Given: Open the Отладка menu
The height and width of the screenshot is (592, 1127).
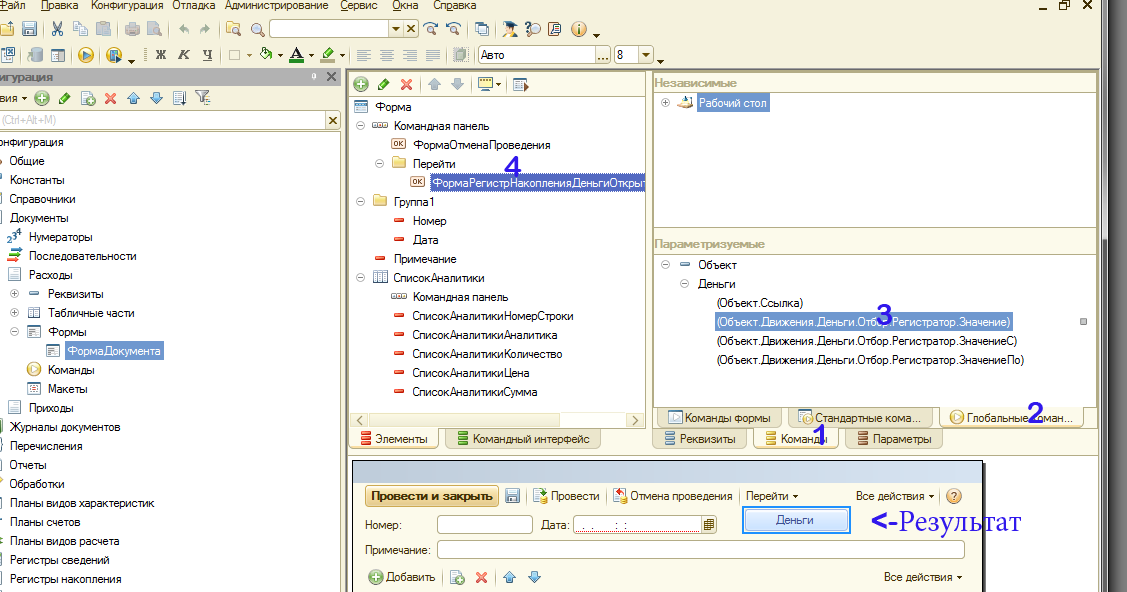Looking at the screenshot, I should pyautogui.click(x=194, y=6).
